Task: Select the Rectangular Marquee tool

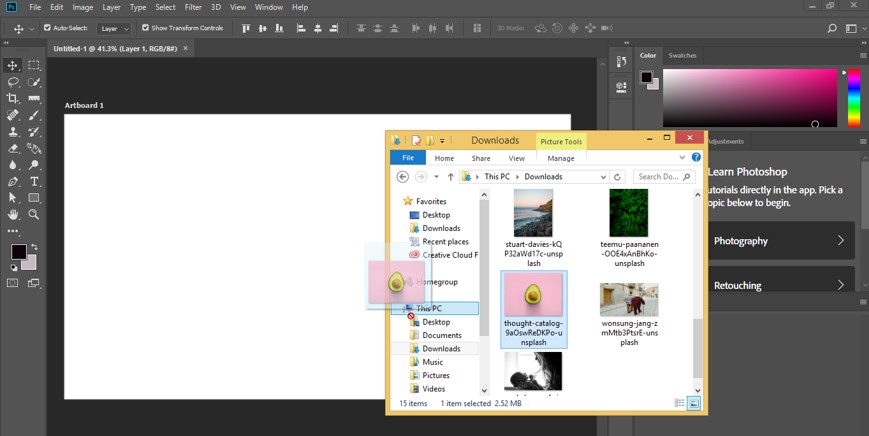Action: pyautogui.click(x=34, y=65)
